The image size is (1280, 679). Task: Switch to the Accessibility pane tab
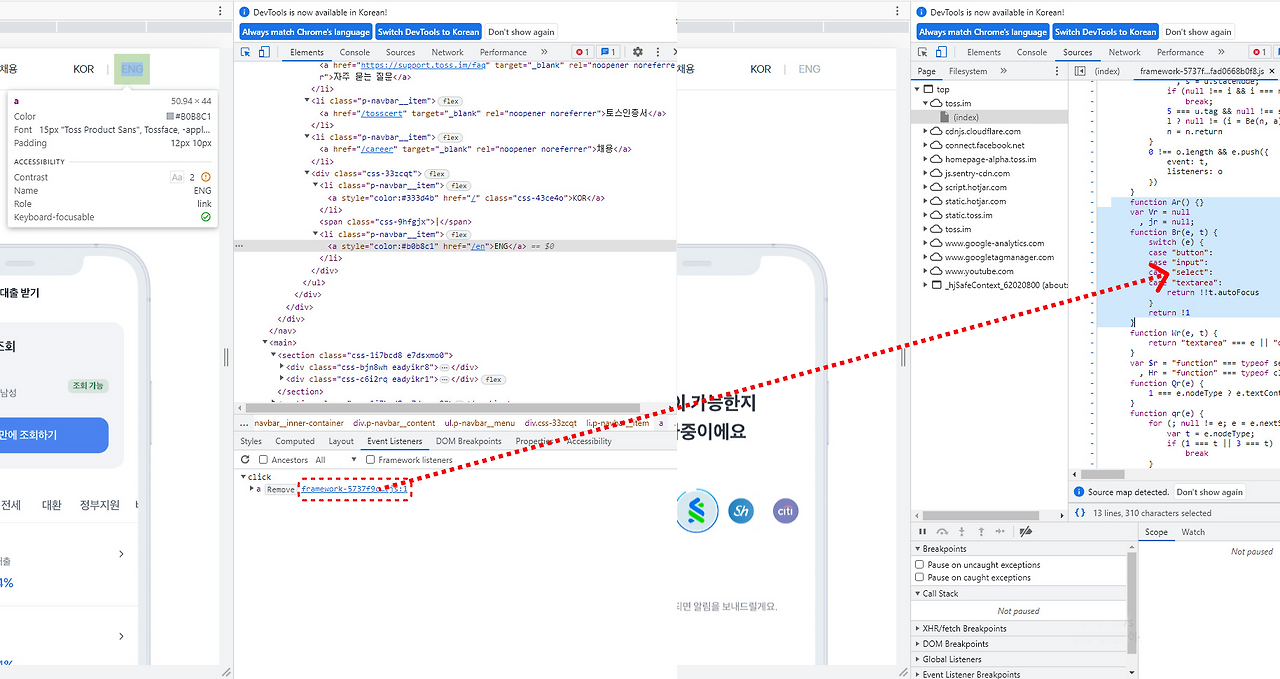point(589,441)
